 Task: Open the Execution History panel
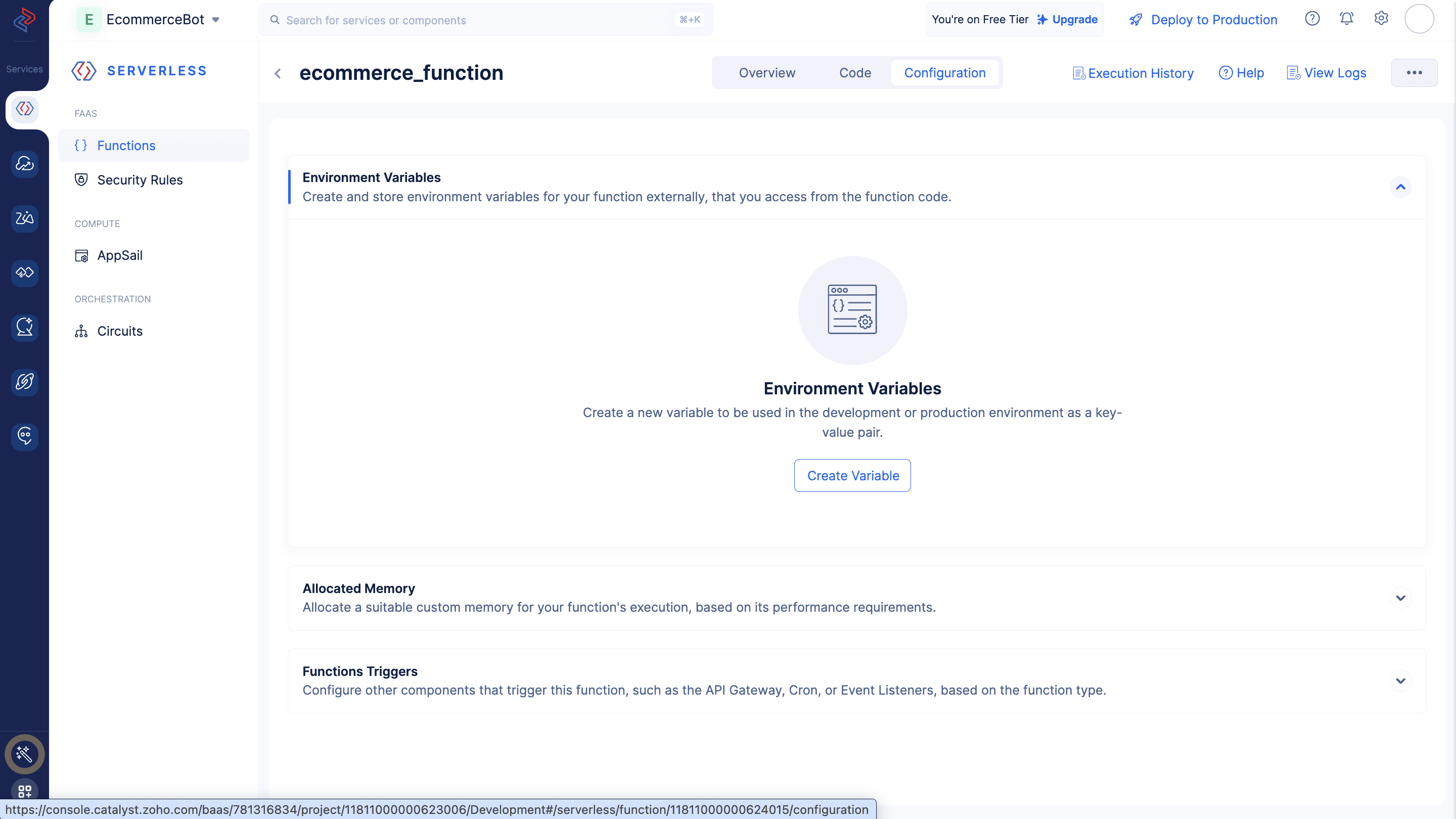coord(1133,72)
